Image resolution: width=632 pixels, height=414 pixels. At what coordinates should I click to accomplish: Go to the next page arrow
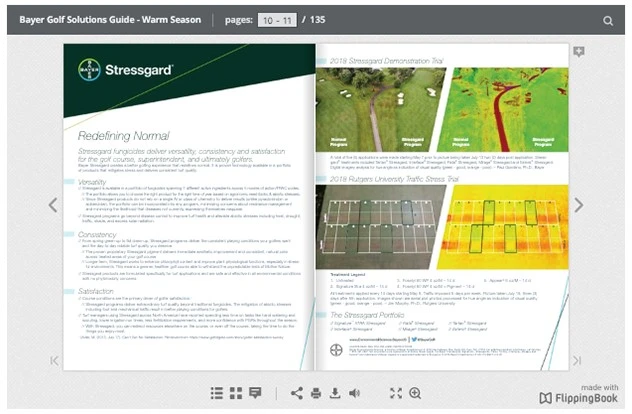578,205
